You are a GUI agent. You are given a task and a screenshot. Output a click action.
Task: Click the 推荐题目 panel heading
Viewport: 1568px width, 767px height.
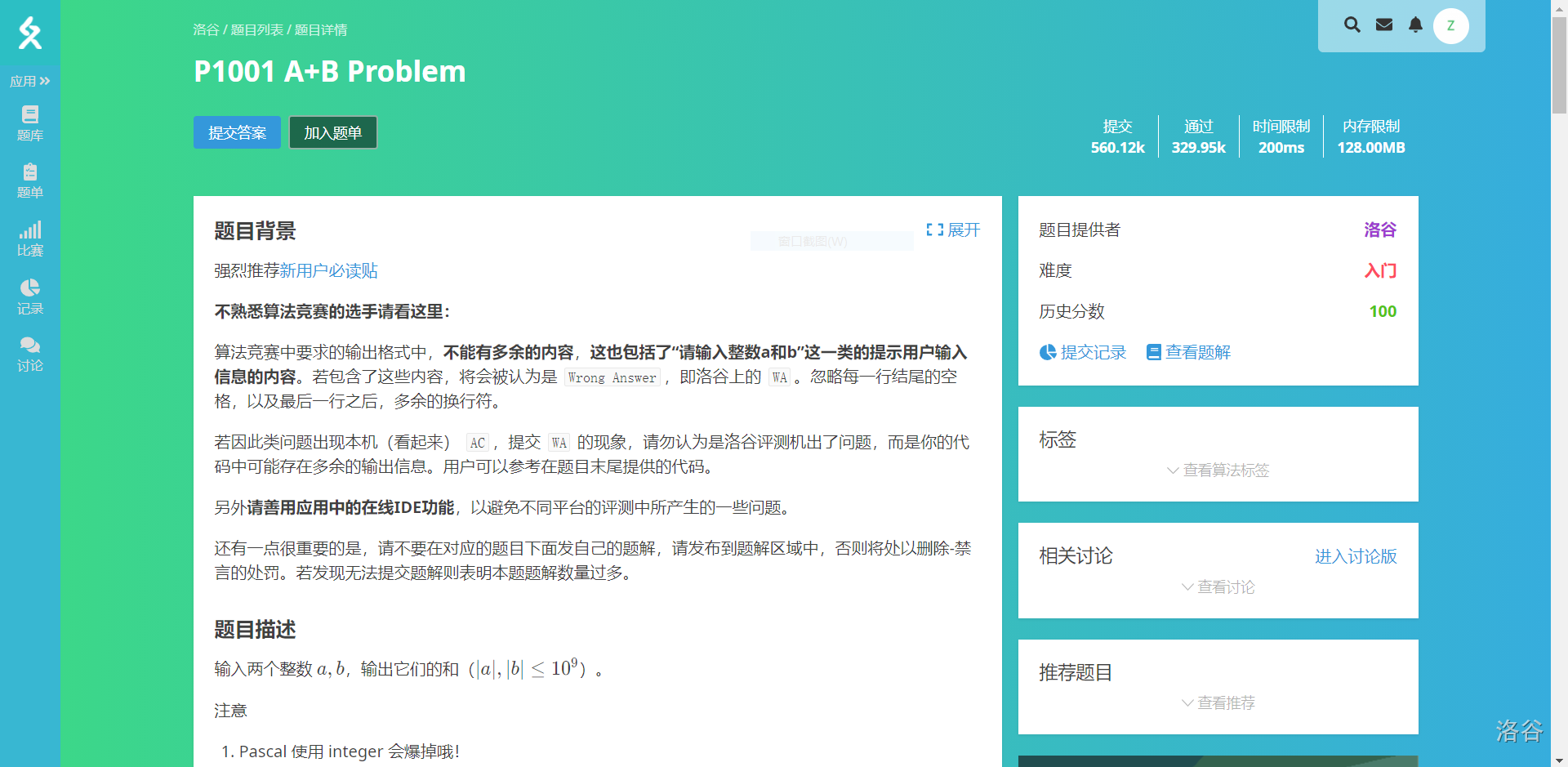coord(1076,672)
